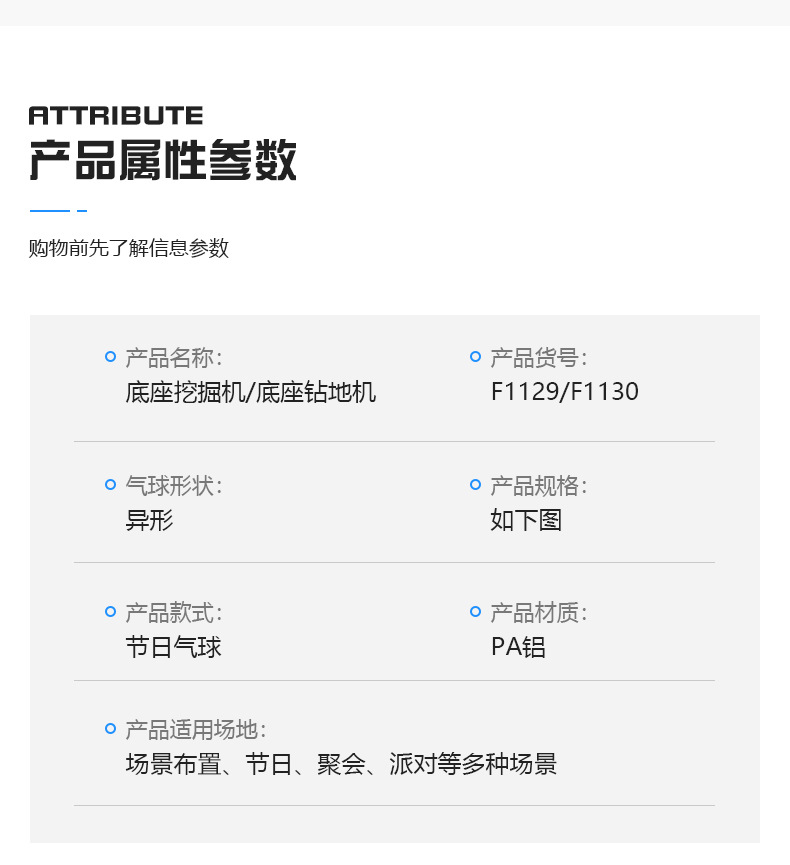Click the long blue underline below the title
The height and width of the screenshot is (865, 790).
(49, 211)
